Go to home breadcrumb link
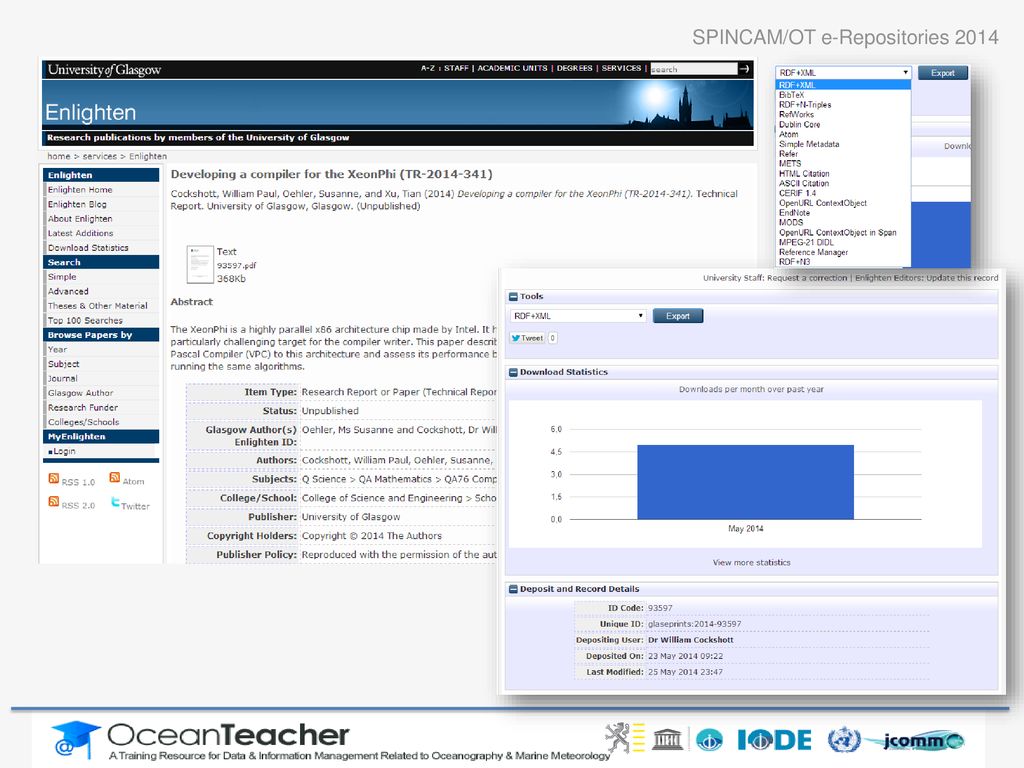The height and width of the screenshot is (768, 1024). 58,156
